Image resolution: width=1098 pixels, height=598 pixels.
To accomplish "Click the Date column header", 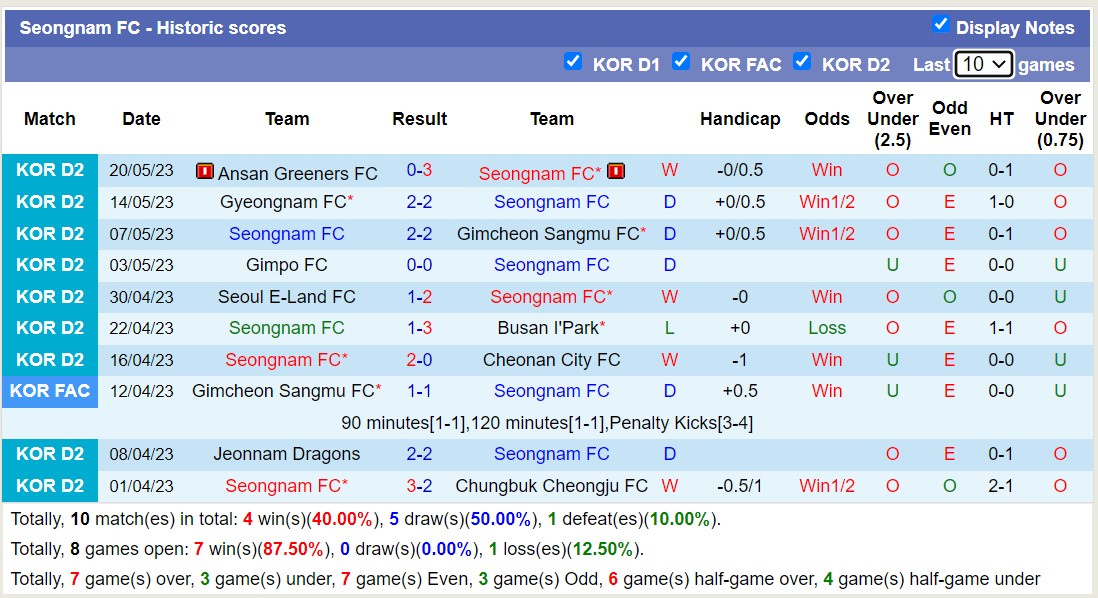I will [x=141, y=118].
